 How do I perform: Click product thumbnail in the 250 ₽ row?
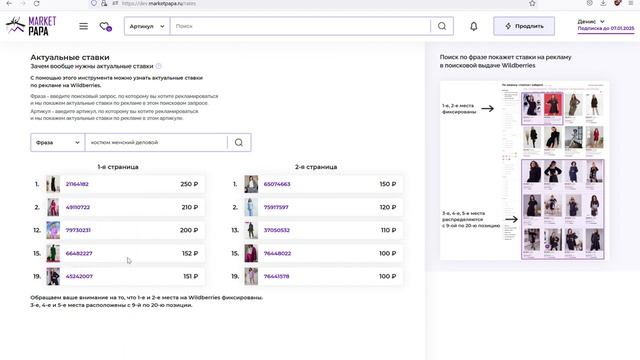[x=53, y=184]
